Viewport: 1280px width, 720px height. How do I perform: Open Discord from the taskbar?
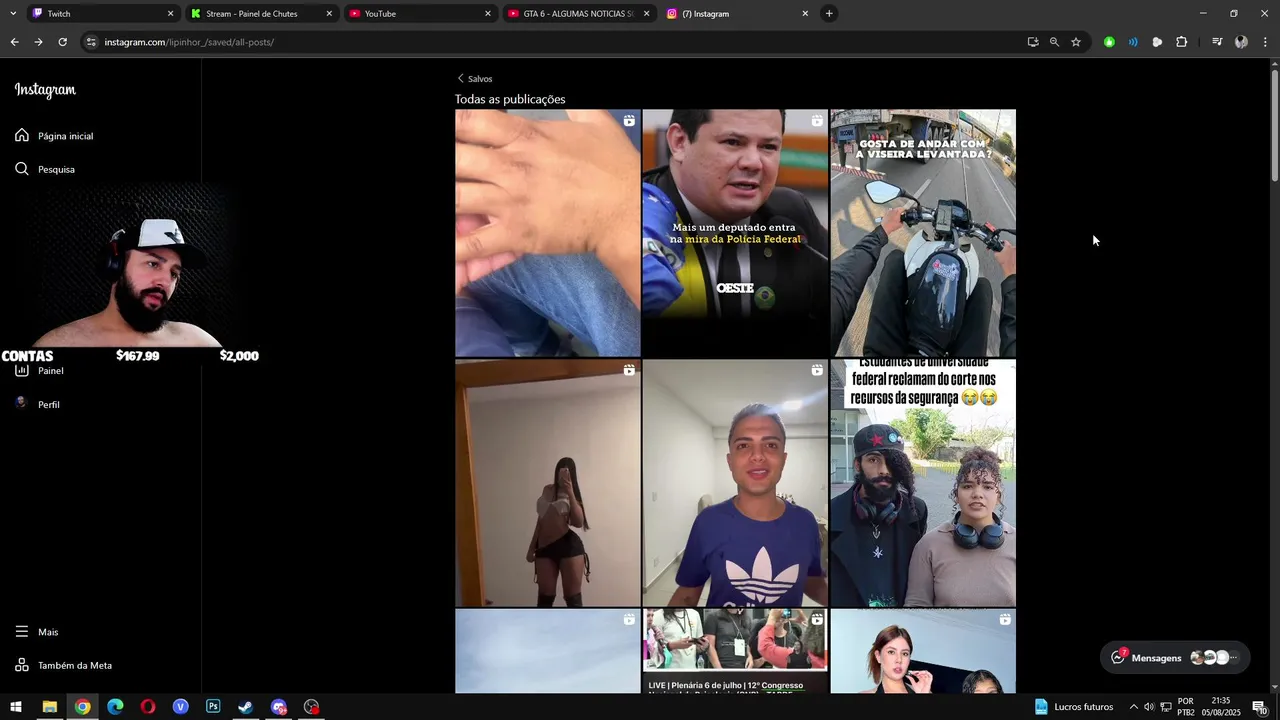tap(279, 707)
